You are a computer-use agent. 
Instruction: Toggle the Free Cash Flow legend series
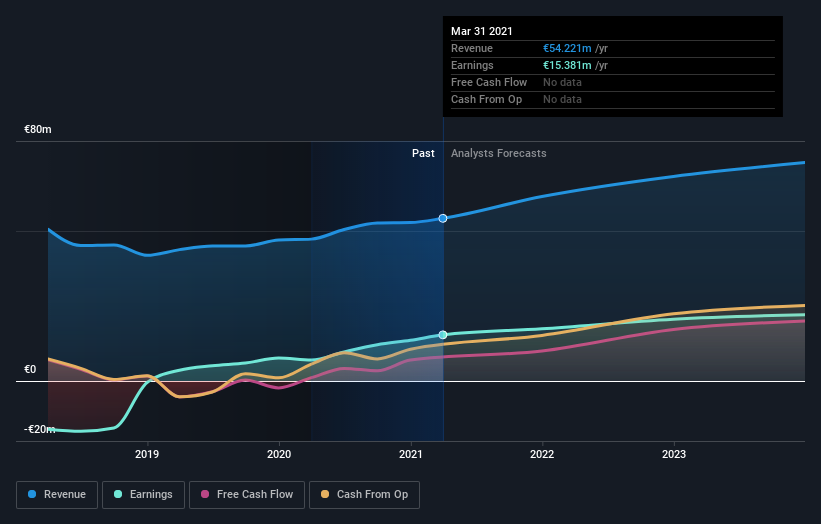[247, 495]
